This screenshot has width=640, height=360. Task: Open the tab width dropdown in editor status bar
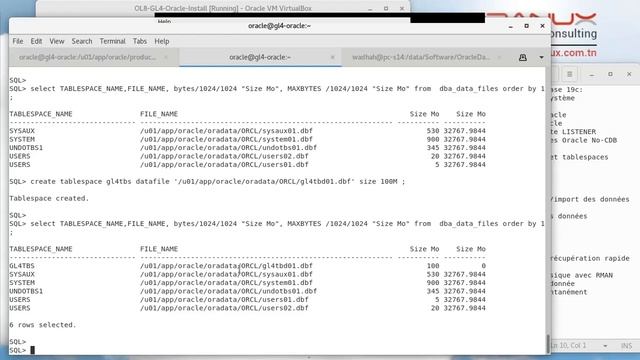605,346
